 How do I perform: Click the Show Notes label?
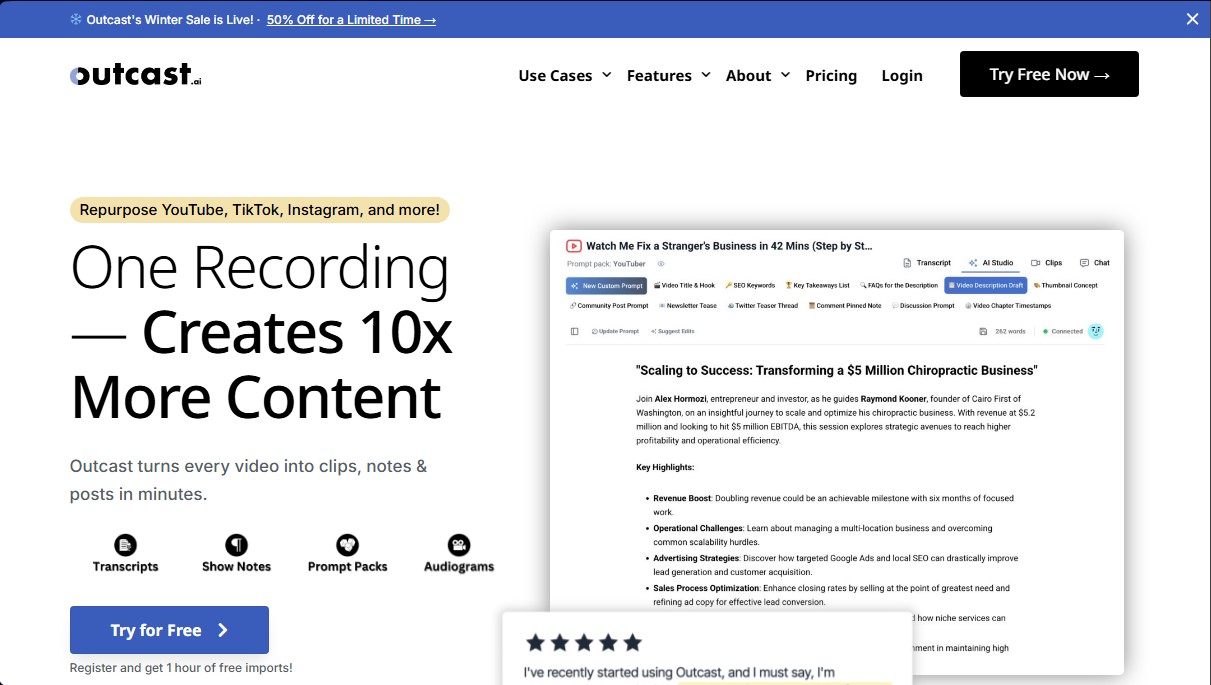click(x=236, y=566)
